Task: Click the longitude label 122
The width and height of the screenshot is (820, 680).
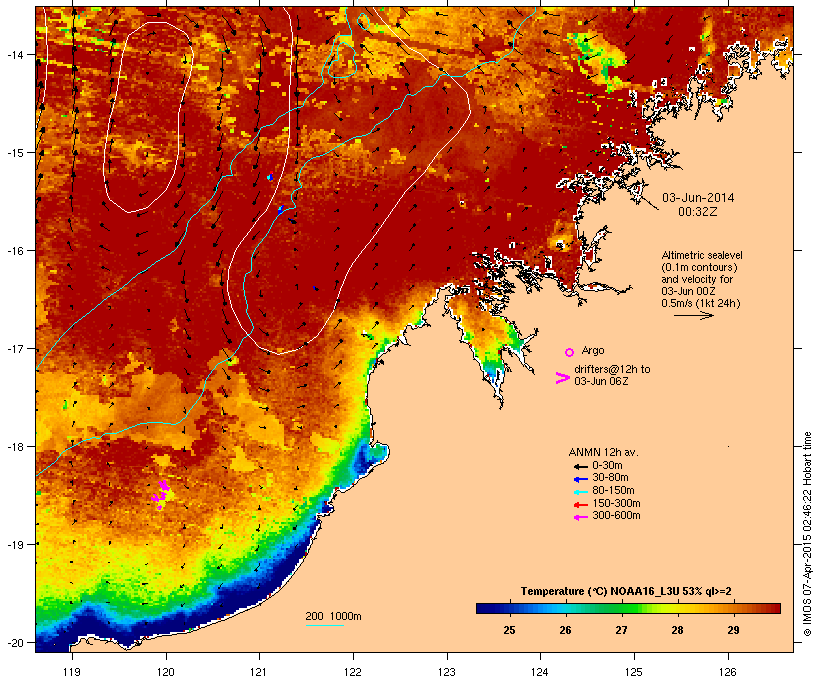Action: point(353,672)
